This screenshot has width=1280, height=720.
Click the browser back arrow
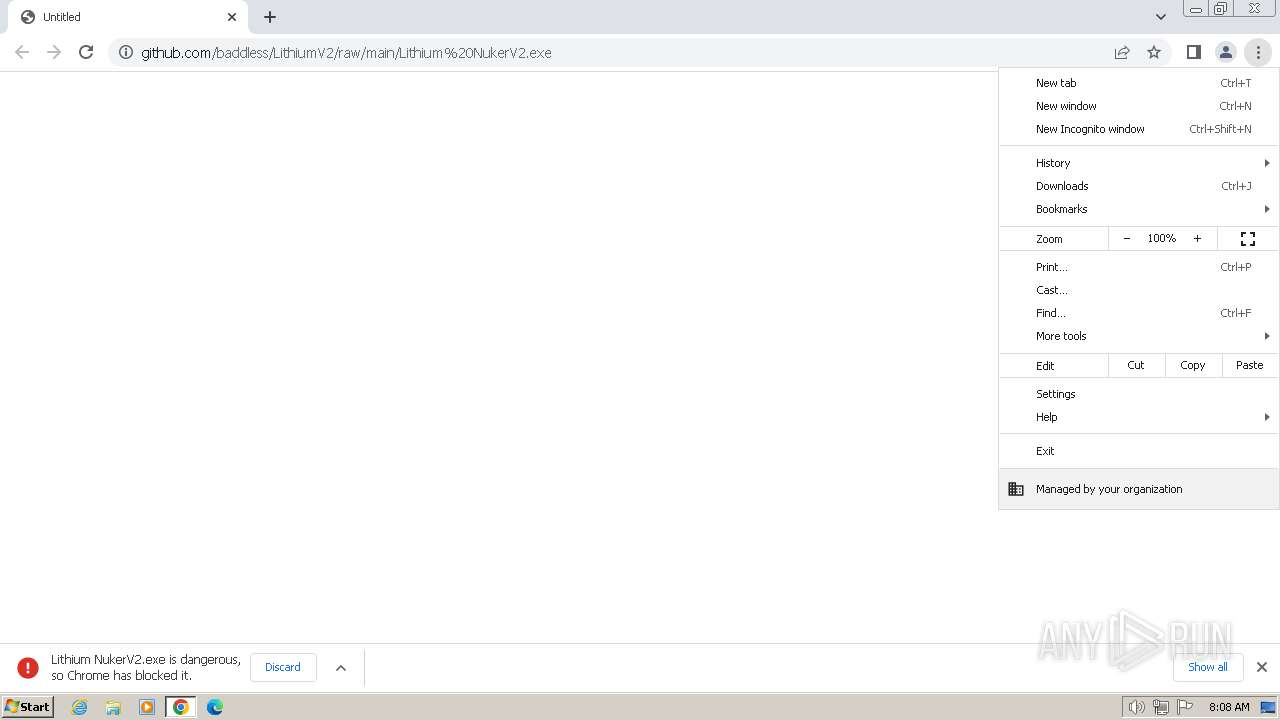pyautogui.click(x=22, y=52)
